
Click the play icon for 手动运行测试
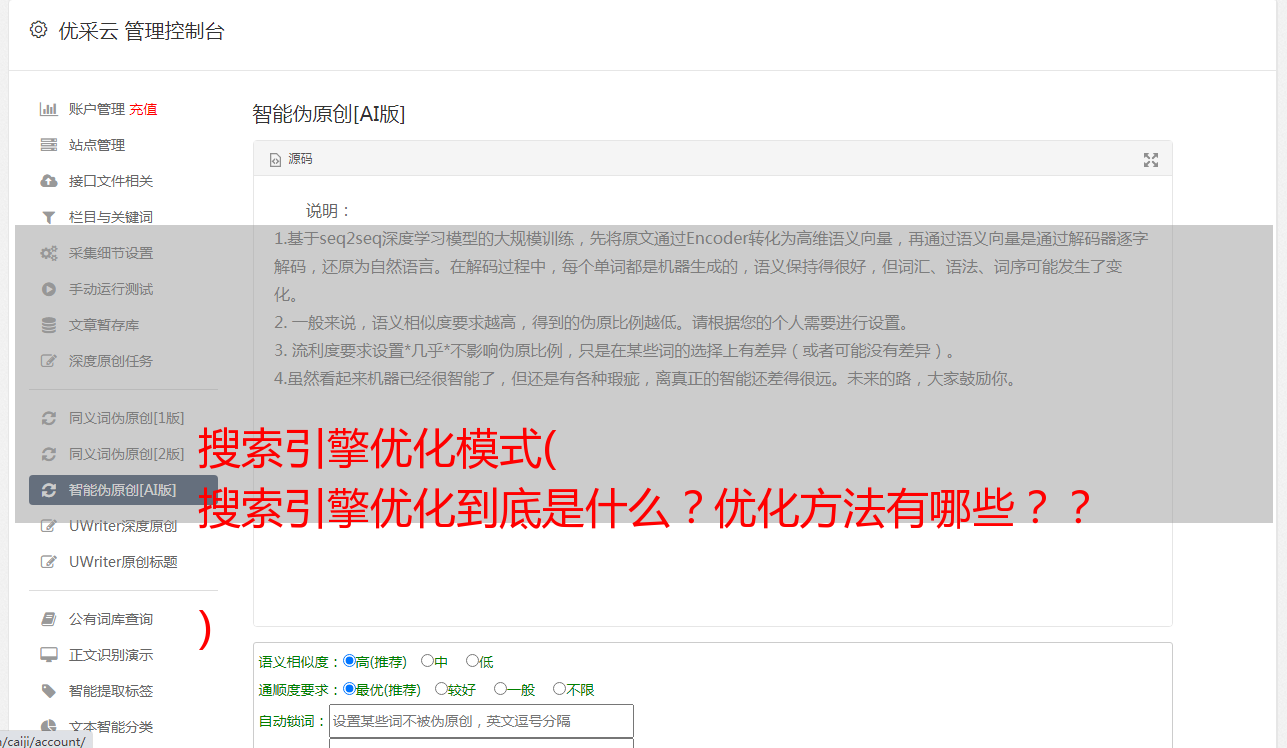(48, 289)
